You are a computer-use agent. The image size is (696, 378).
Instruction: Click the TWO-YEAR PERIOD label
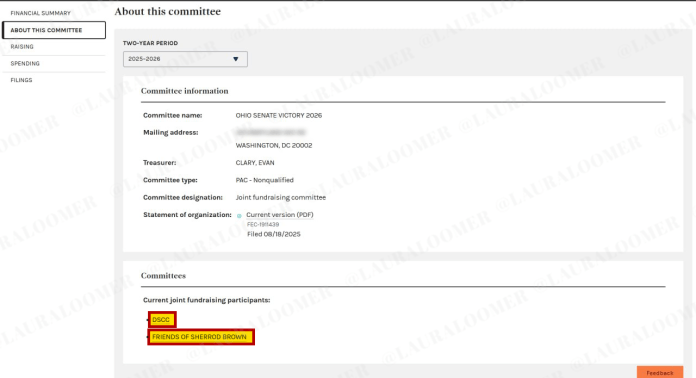click(150, 43)
